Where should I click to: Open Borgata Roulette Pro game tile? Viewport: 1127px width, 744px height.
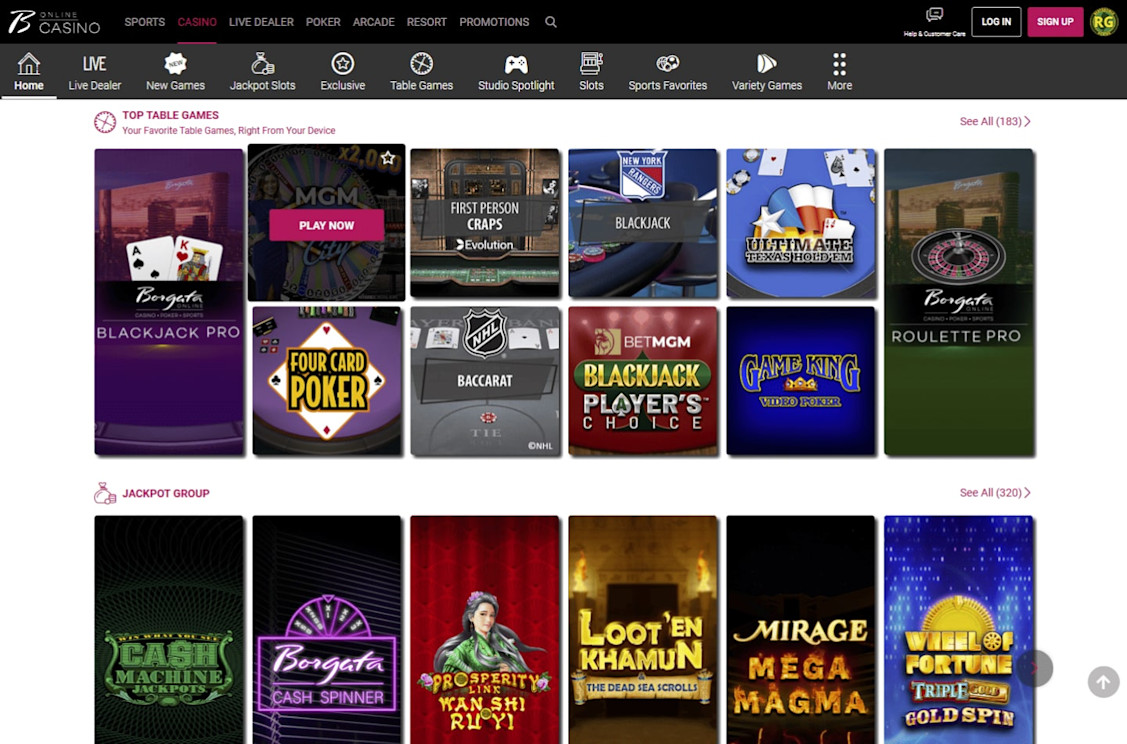(x=959, y=302)
